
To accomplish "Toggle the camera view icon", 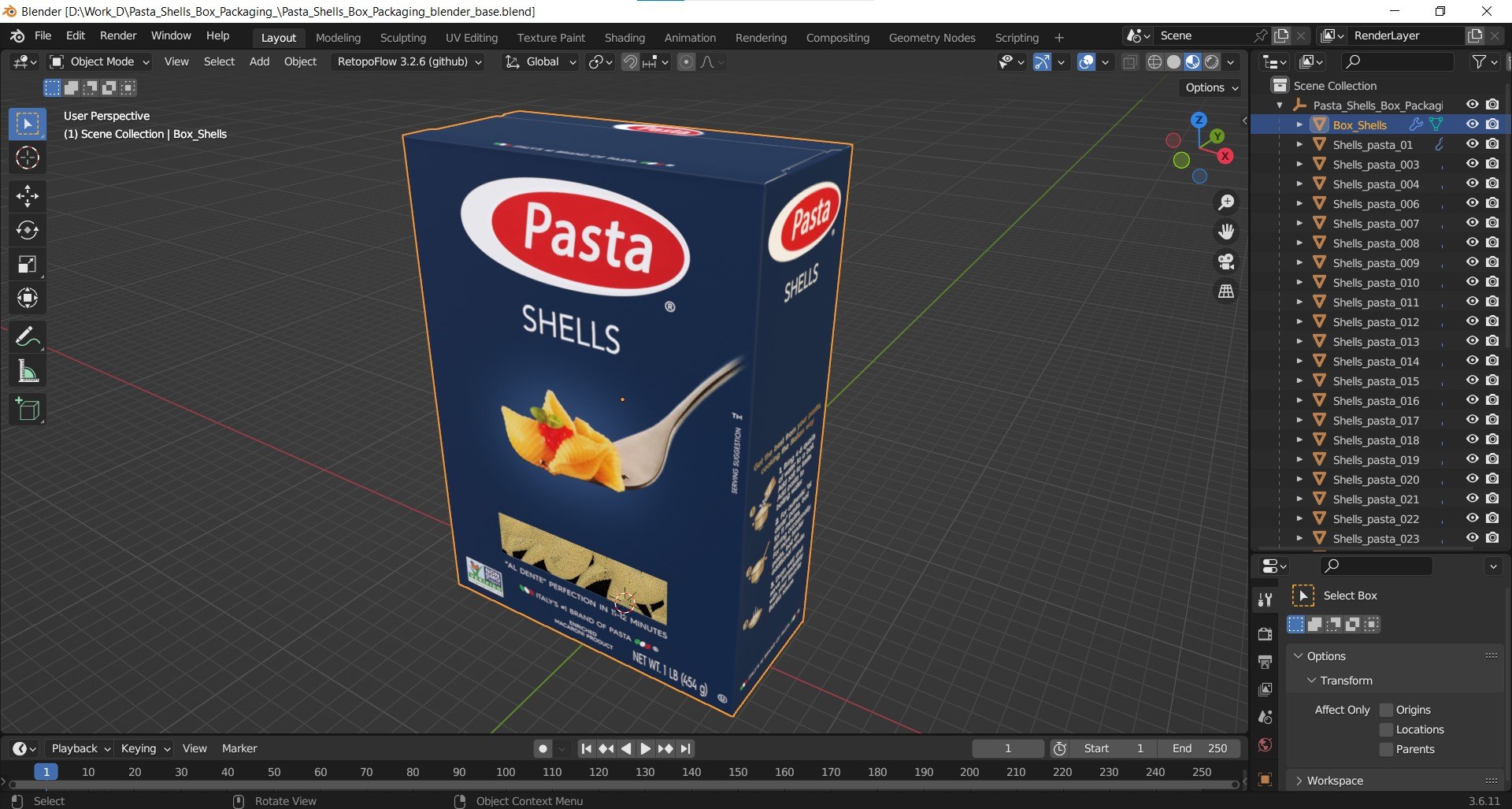I will (1226, 262).
